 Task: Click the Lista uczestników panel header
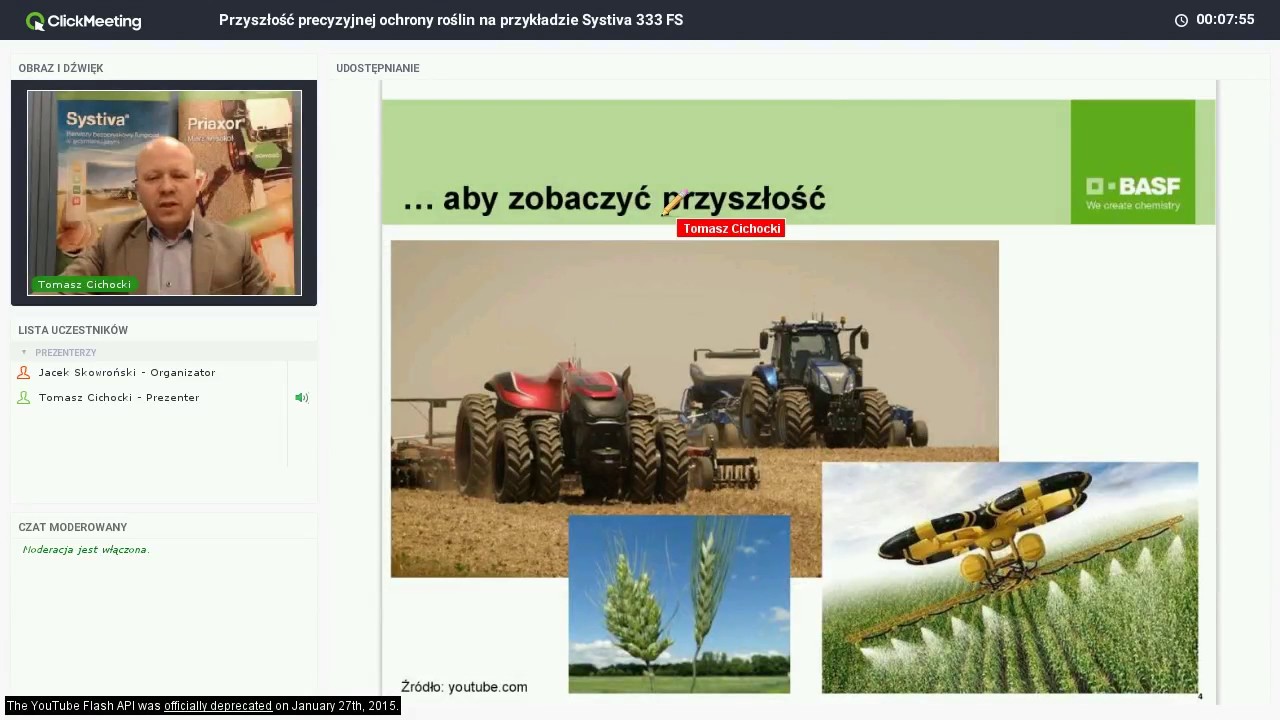[73, 330]
